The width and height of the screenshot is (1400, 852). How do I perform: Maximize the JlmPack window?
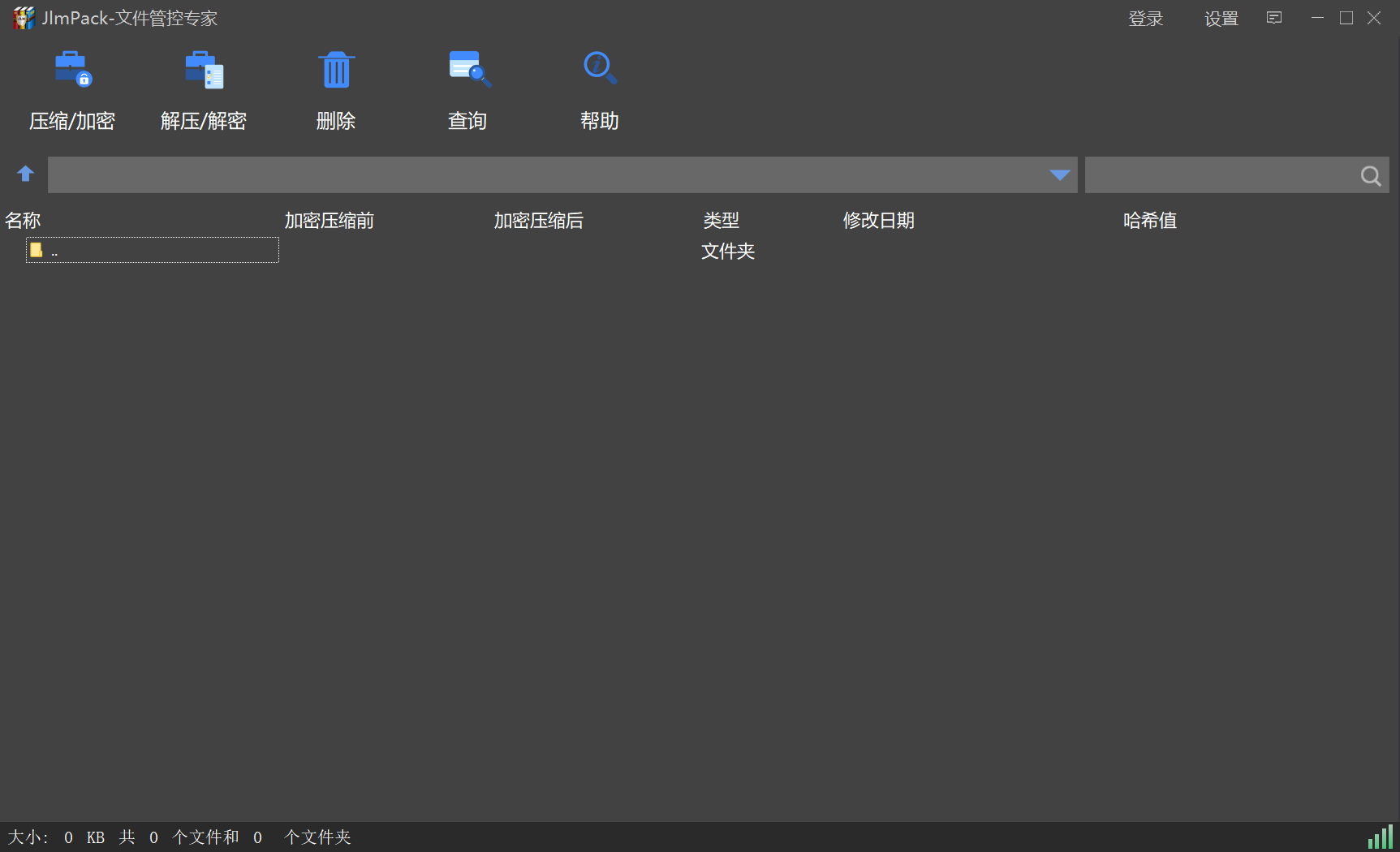(x=1346, y=18)
